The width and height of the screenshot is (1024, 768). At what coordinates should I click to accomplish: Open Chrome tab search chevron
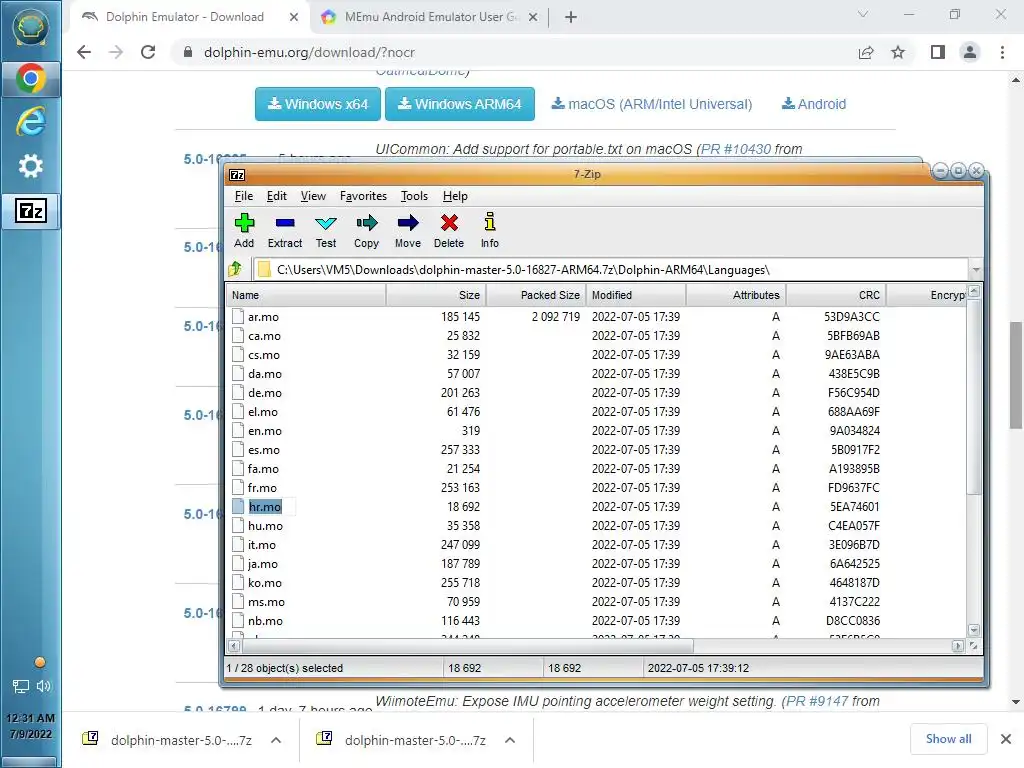(x=863, y=14)
